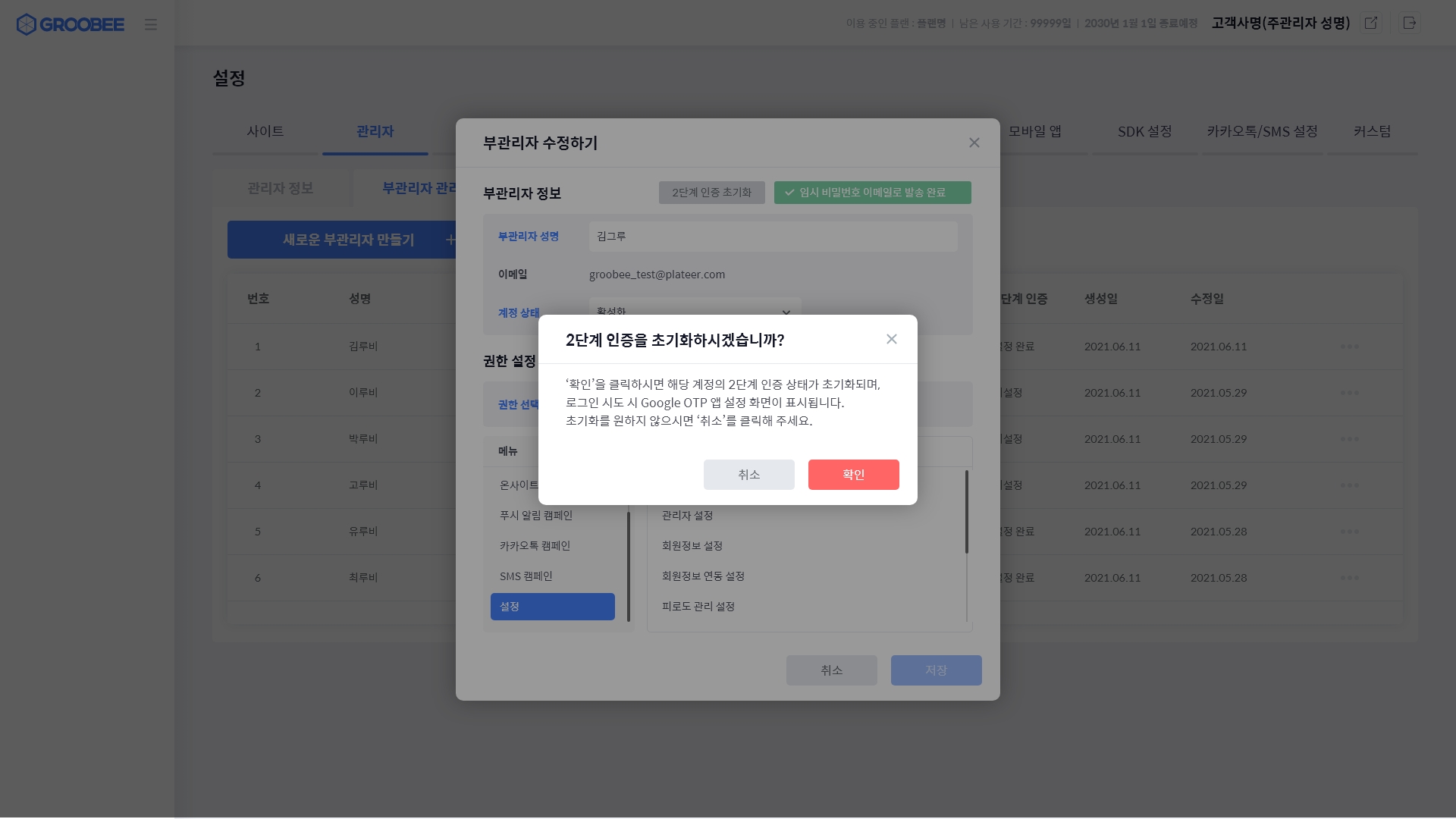Open row 1 three-dots options menu

[x=1349, y=347]
